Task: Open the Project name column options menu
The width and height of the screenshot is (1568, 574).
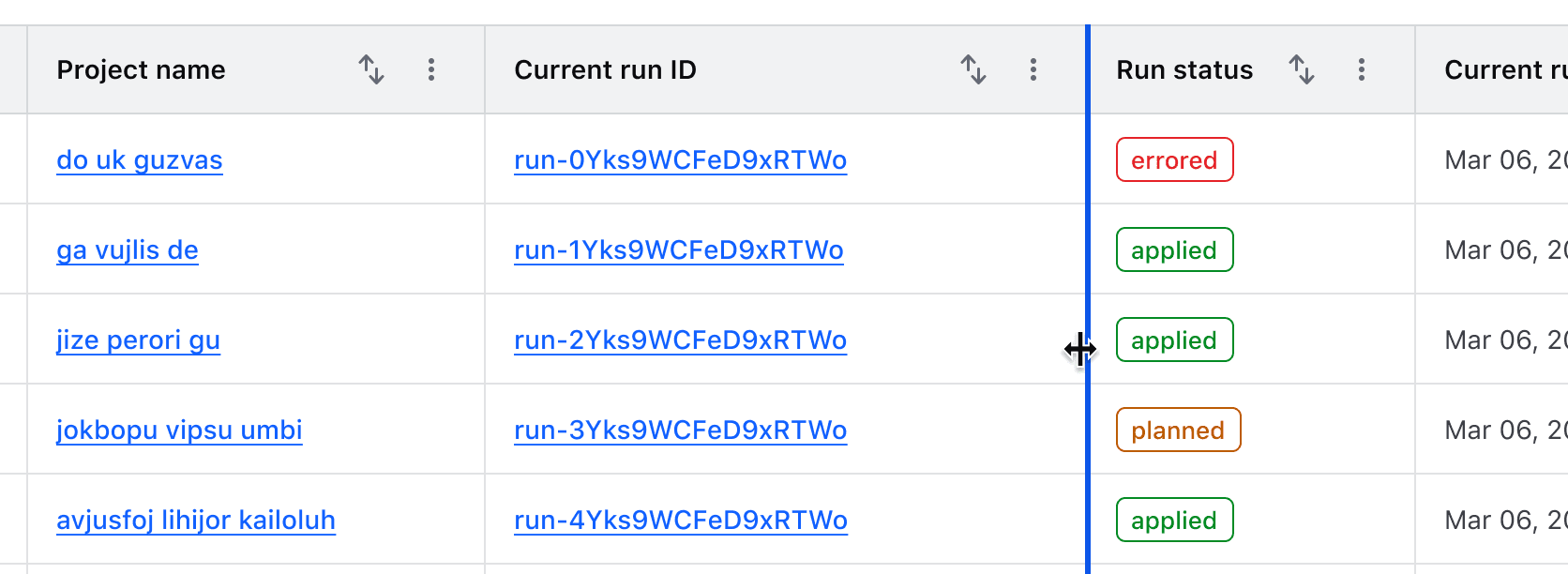Action: [x=431, y=69]
